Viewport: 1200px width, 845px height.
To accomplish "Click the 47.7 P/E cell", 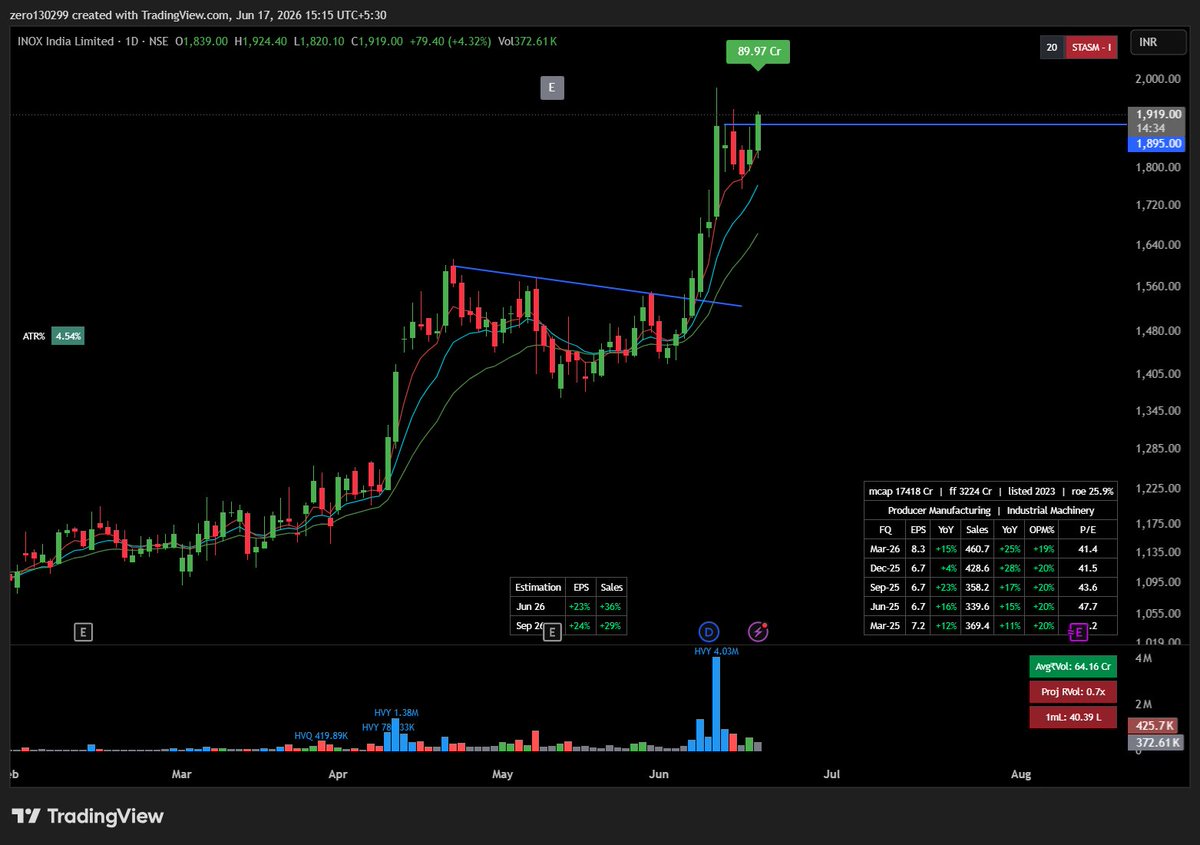I will coord(1088,606).
